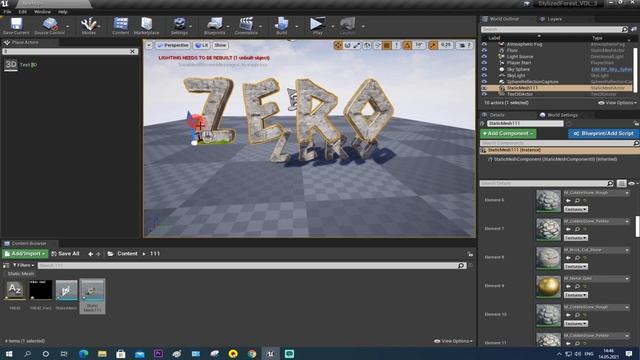Launch the Marketplace from the toolbar

(x=147, y=26)
